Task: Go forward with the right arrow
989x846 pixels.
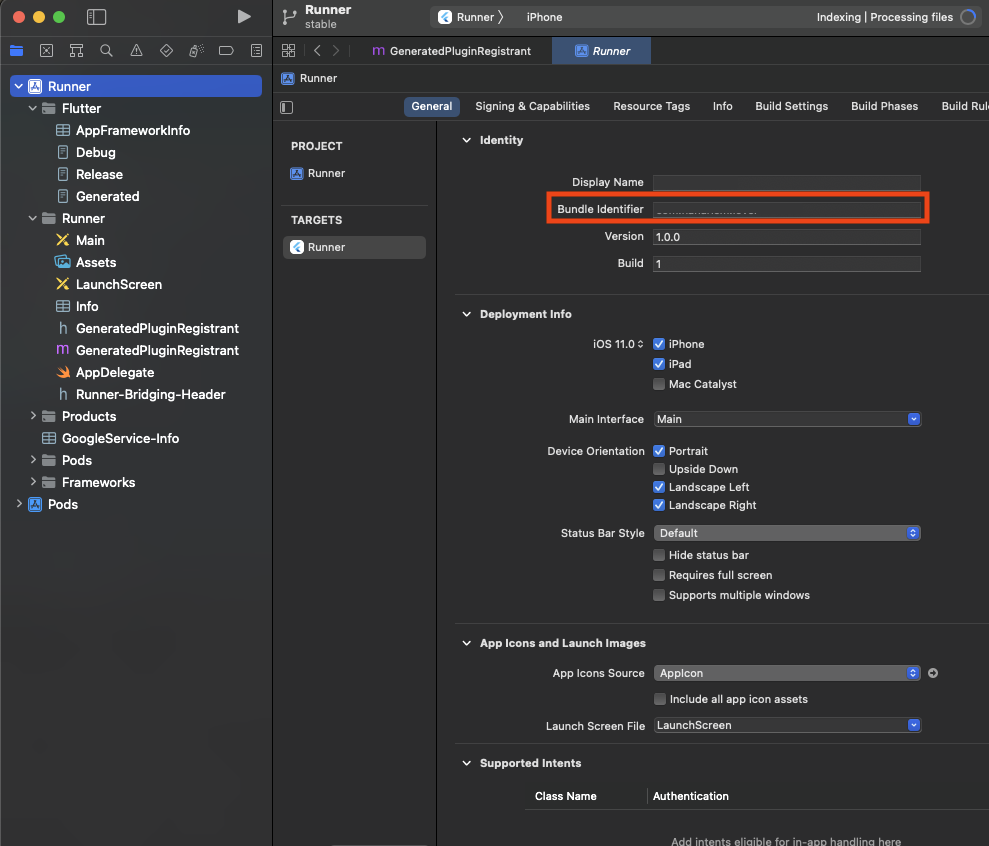Action: coord(336,50)
